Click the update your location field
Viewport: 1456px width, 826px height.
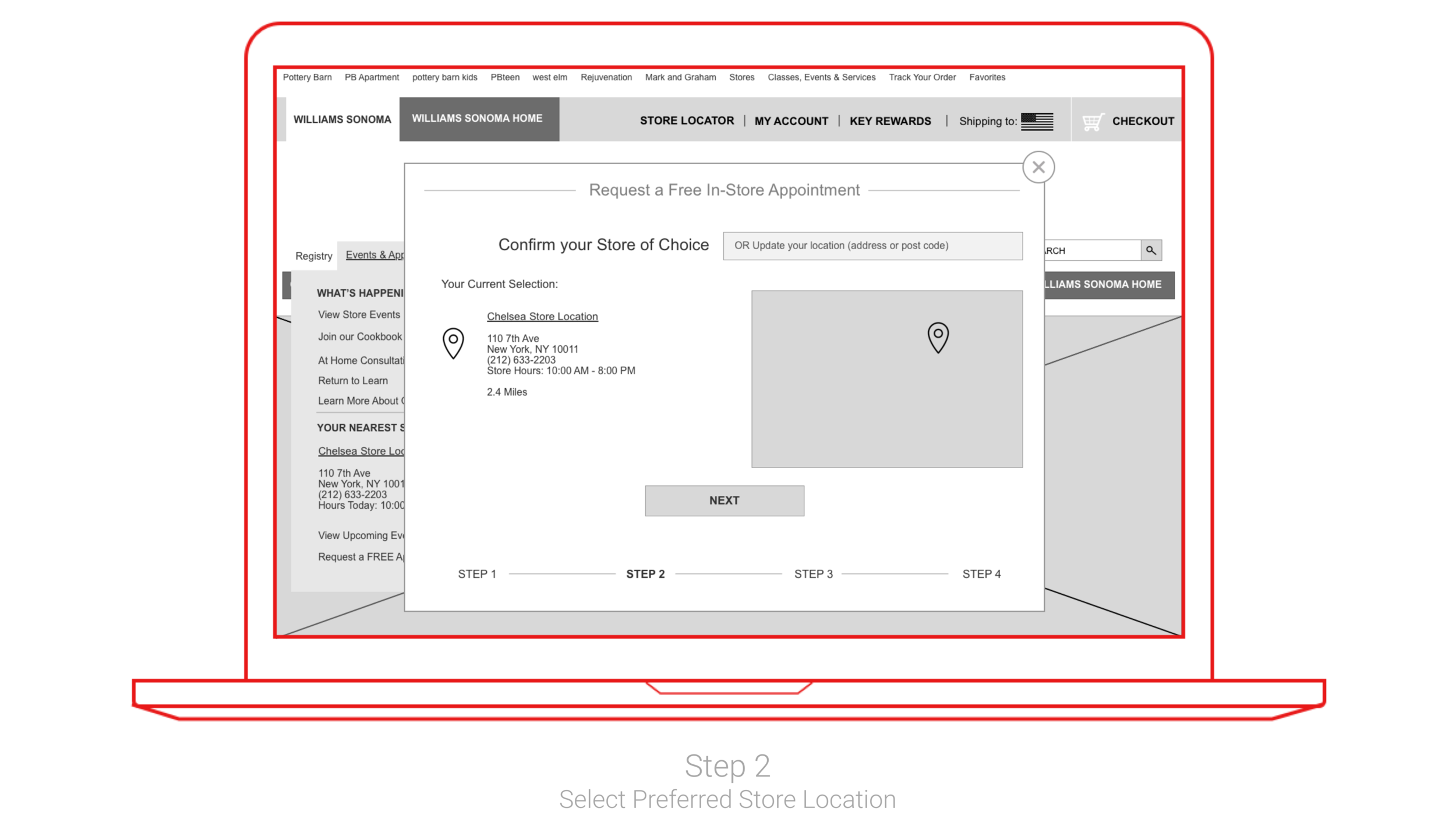(x=872, y=246)
